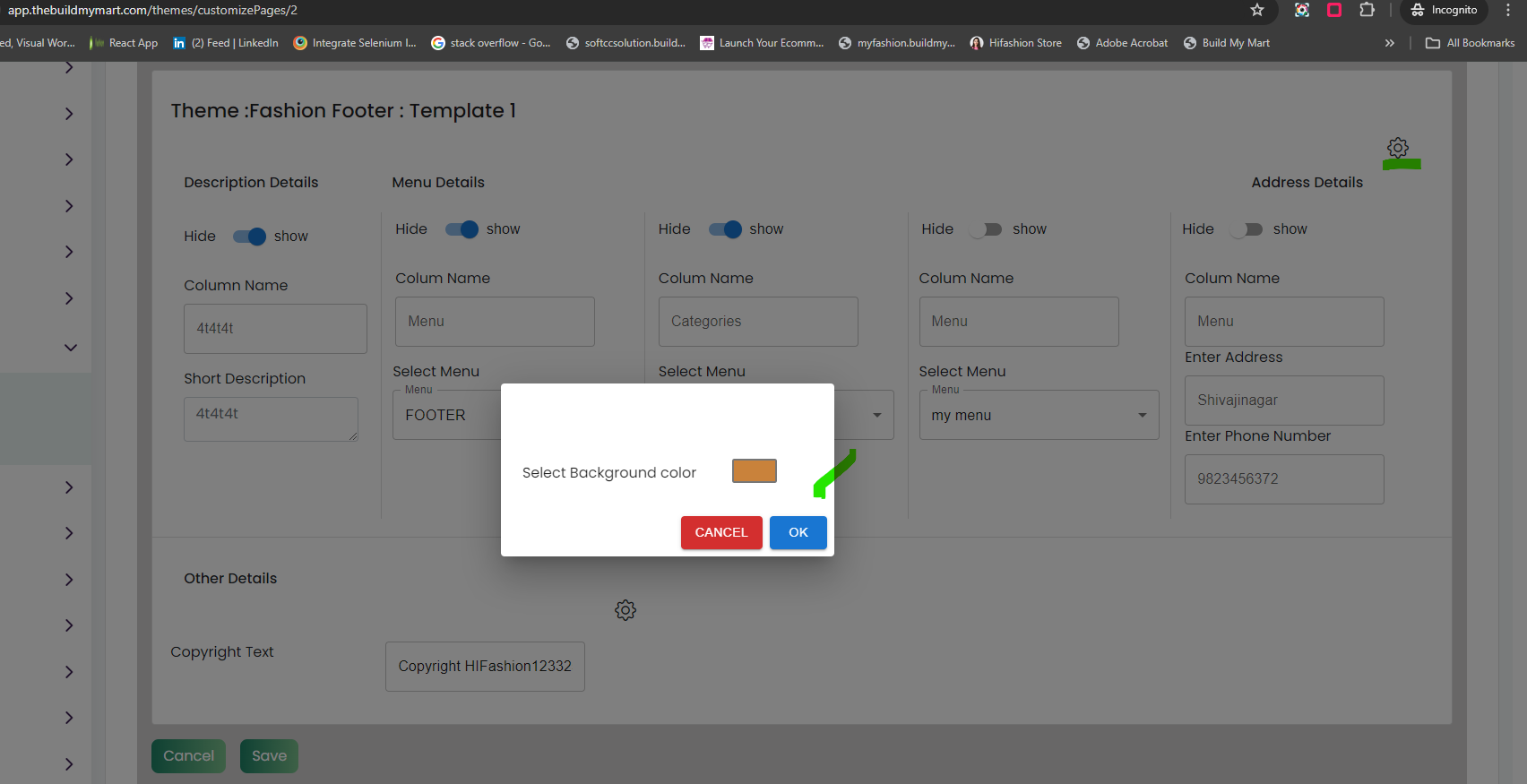Open the All Bookmarks folder
Viewport: 1527px width, 784px height.
(1471, 43)
